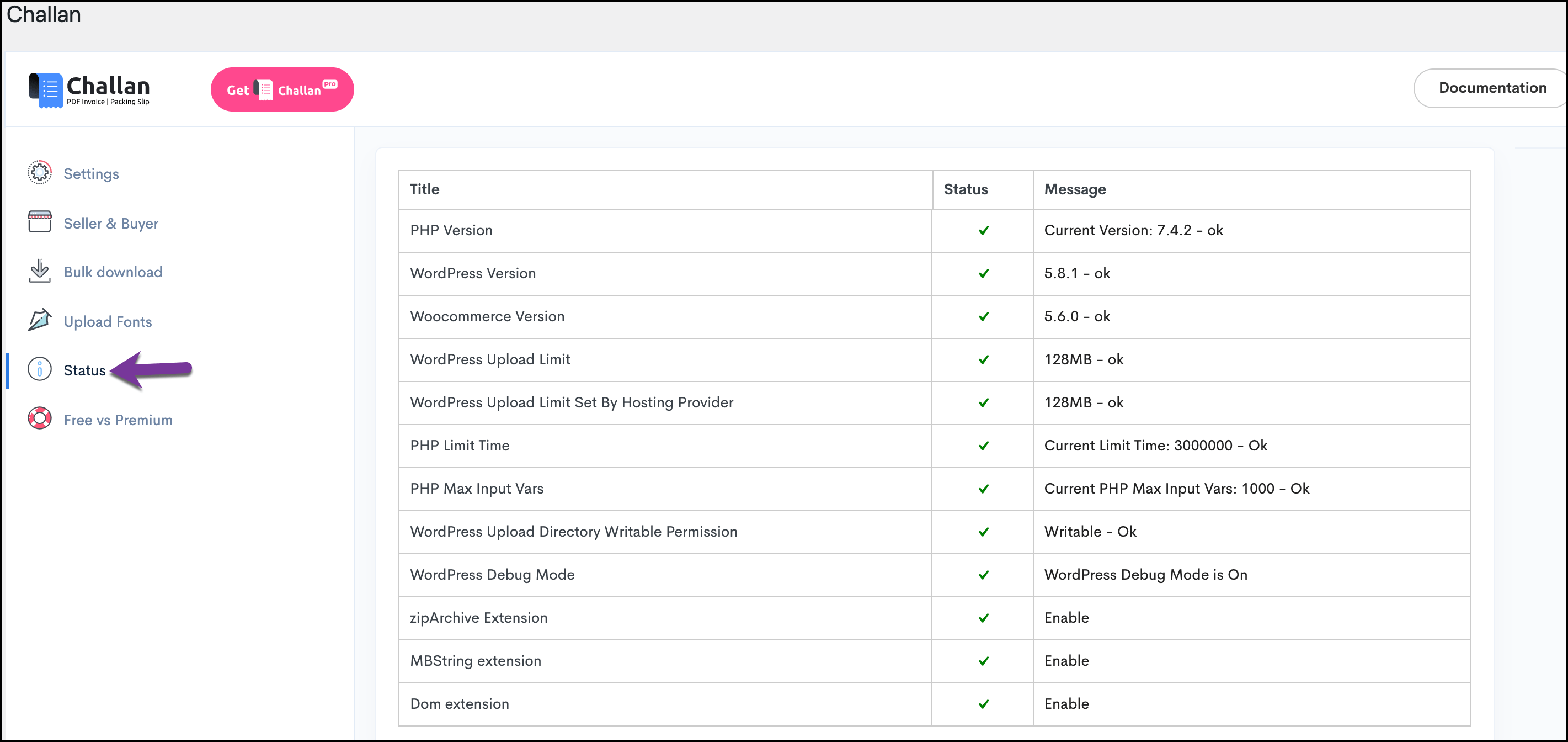
Task: Open the Settings menu item
Action: [x=91, y=173]
